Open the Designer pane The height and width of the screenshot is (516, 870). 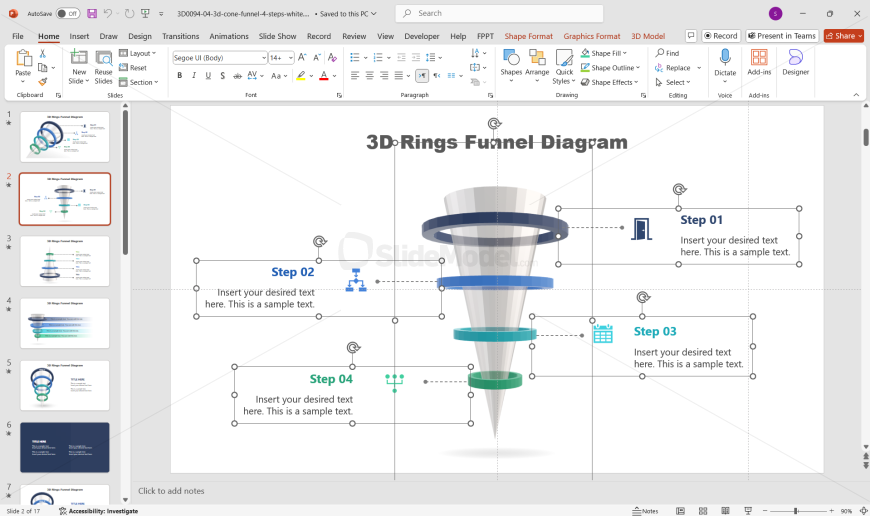[795, 62]
